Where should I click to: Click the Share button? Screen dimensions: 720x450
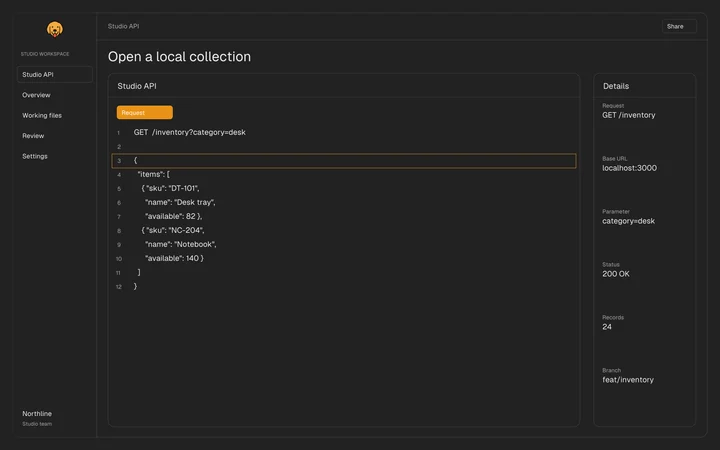pos(679,26)
